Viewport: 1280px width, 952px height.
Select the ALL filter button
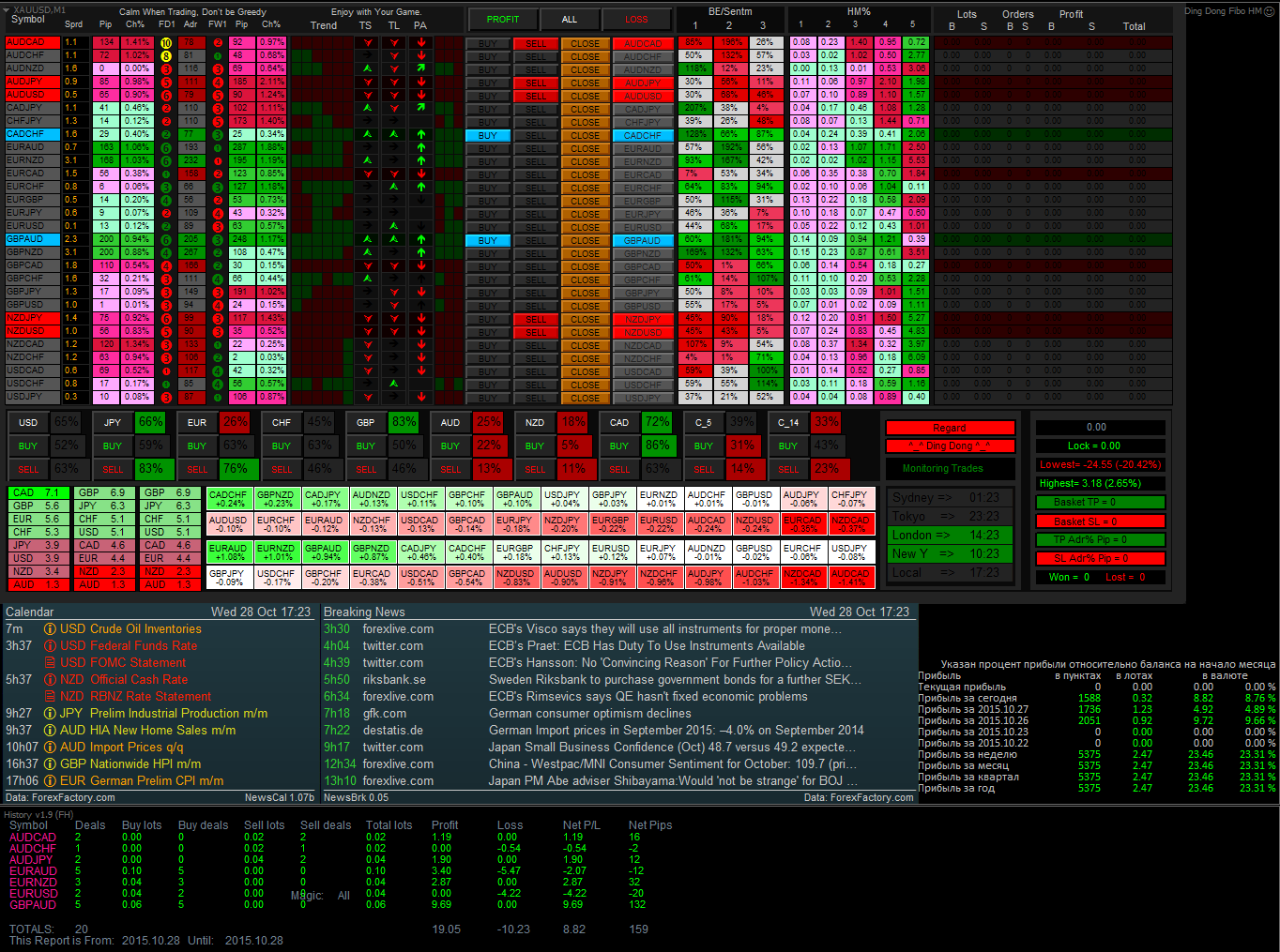point(570,19)
